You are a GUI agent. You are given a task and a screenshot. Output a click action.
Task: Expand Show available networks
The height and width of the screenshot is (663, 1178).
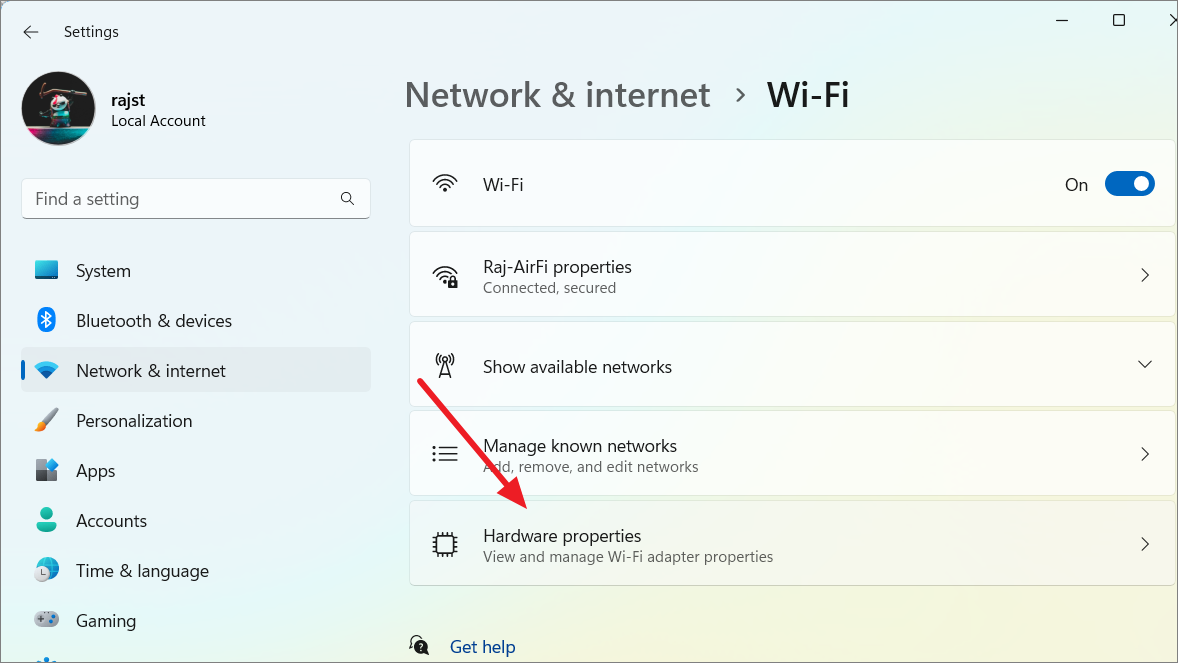pyautogui.click(x=1144, y=364)
